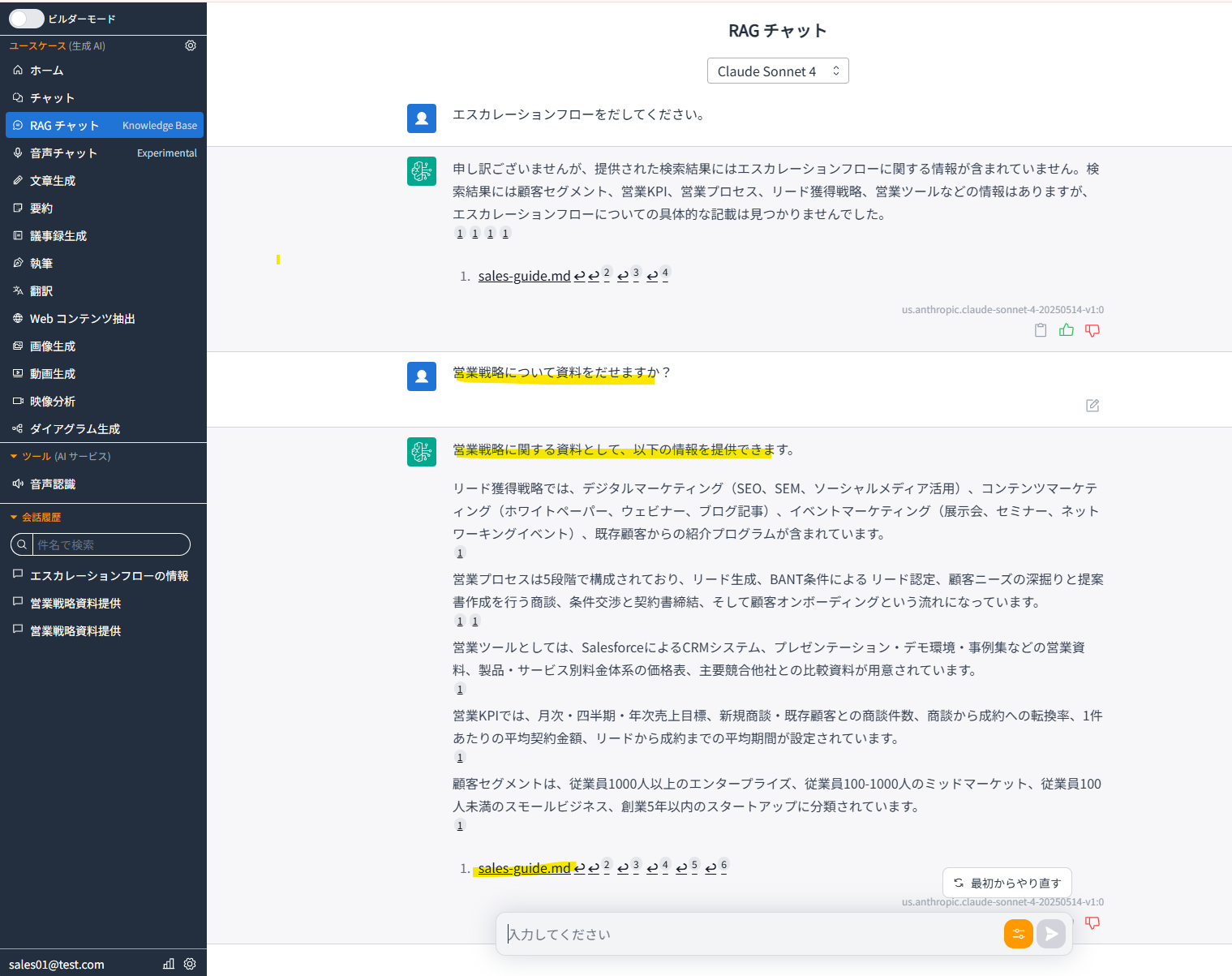The image size is (1232, 976).
Task: Send the message with the paper plane icon
Action: pyautogui.click(x=1051, y=934)
